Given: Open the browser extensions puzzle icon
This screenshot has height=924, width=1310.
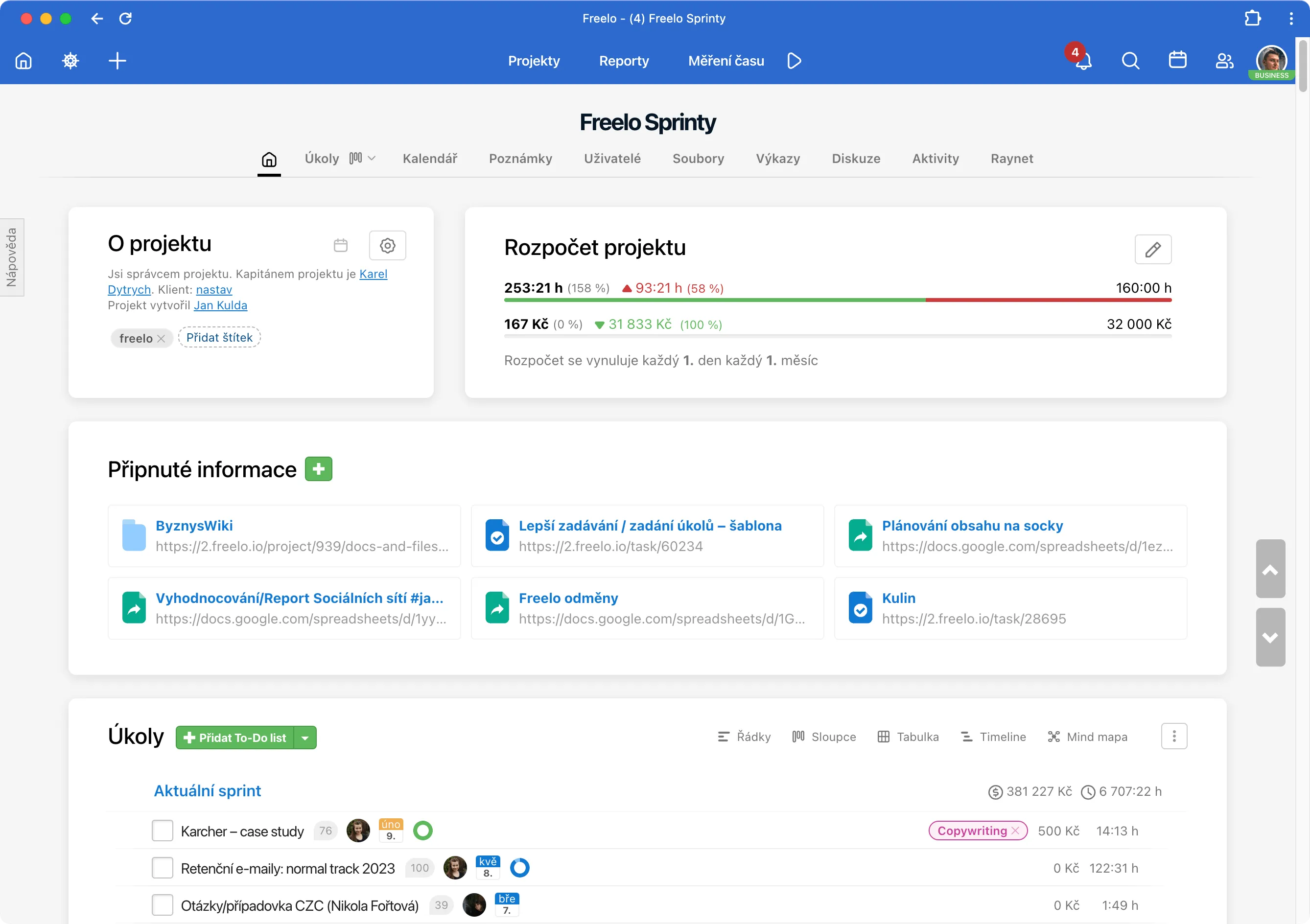Looking at the screenshot, I should click(x=1252, y=18).
